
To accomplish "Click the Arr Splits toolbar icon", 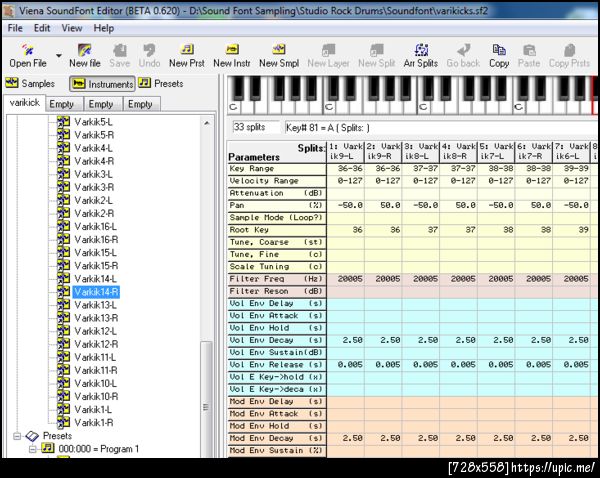I will click(421, 55).
